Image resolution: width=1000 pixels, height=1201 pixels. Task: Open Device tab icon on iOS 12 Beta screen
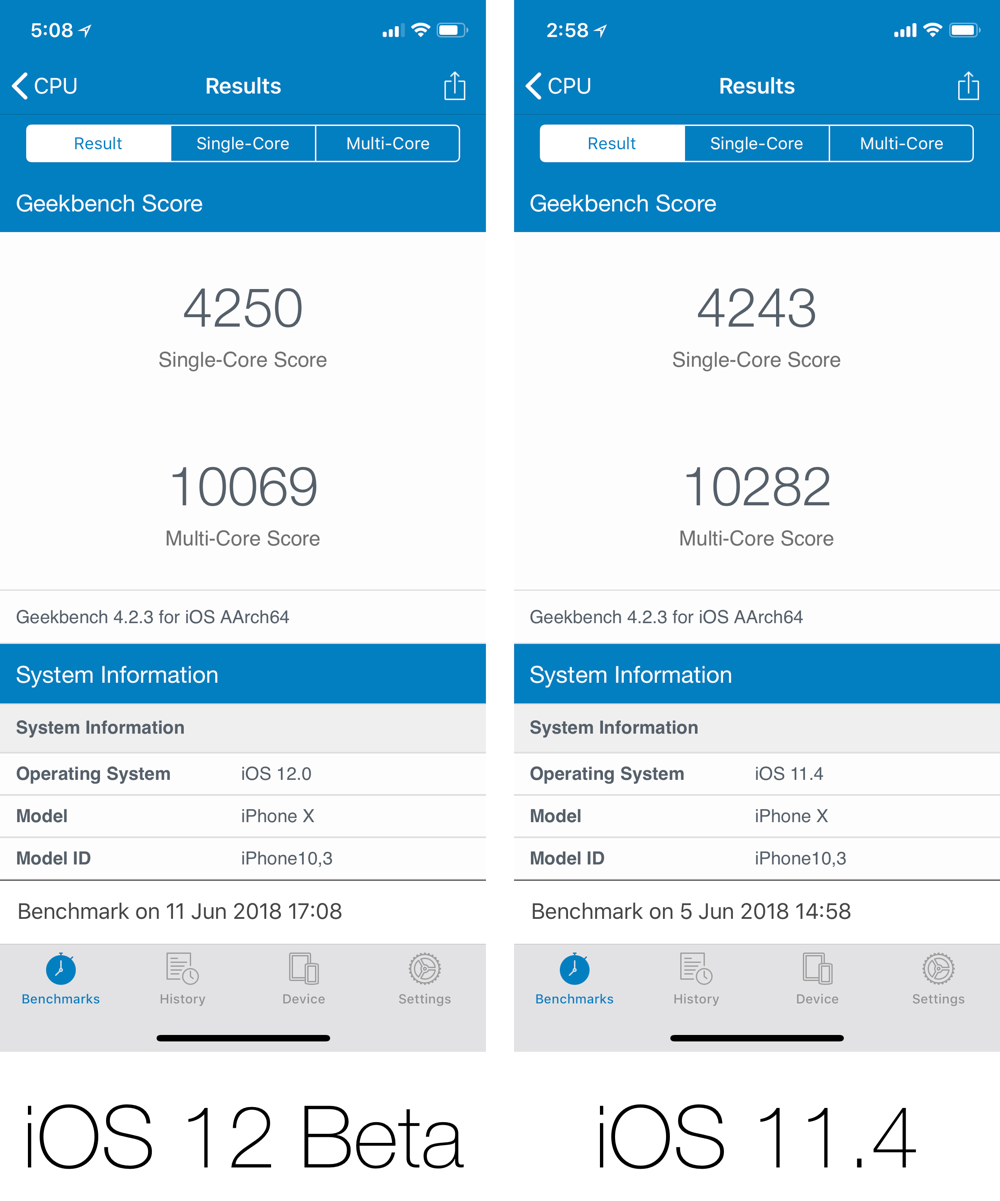(x=304, y=969)
